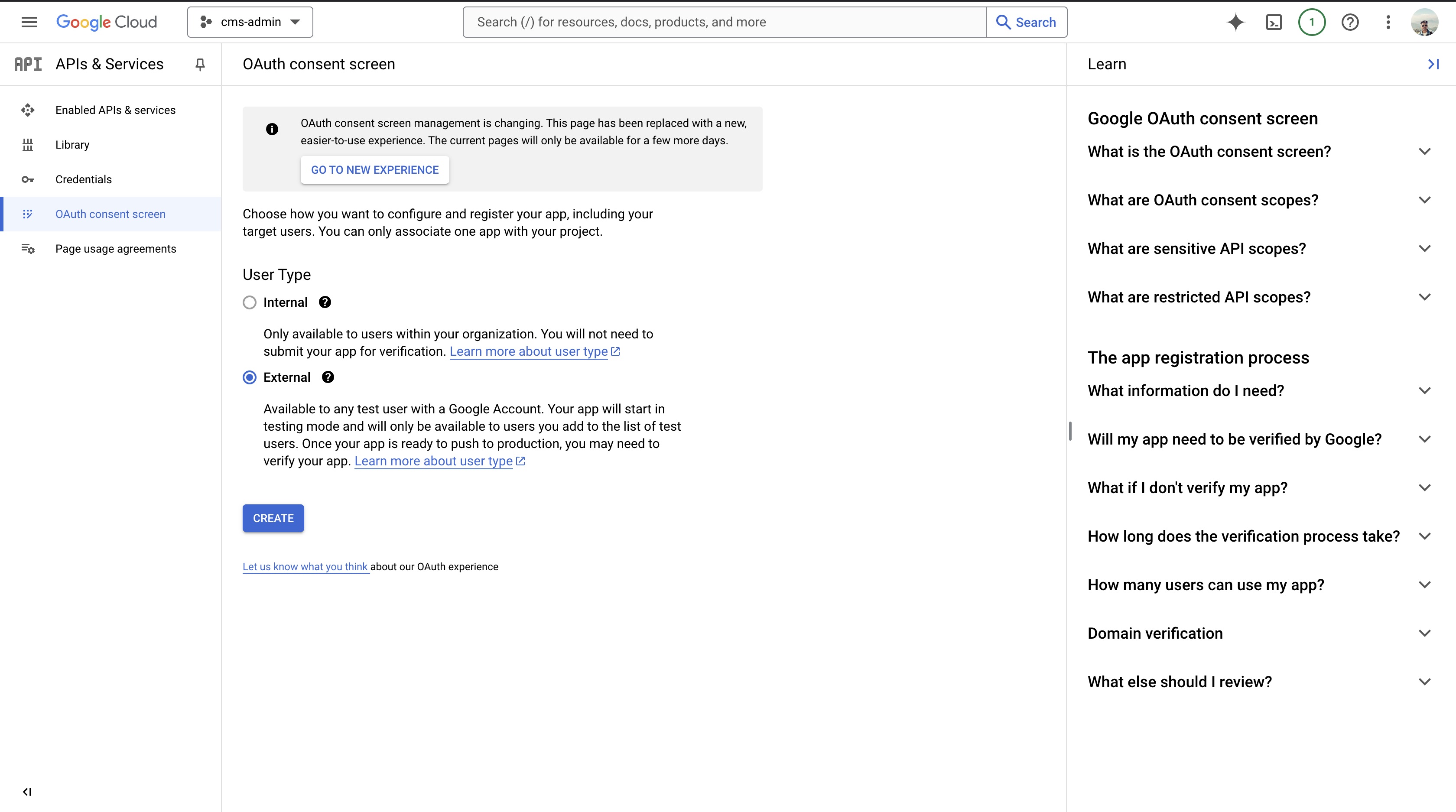The height and width of the screenshot is (812, 1456).
Task: Open the Library page
Action: [x=72, y=144]
